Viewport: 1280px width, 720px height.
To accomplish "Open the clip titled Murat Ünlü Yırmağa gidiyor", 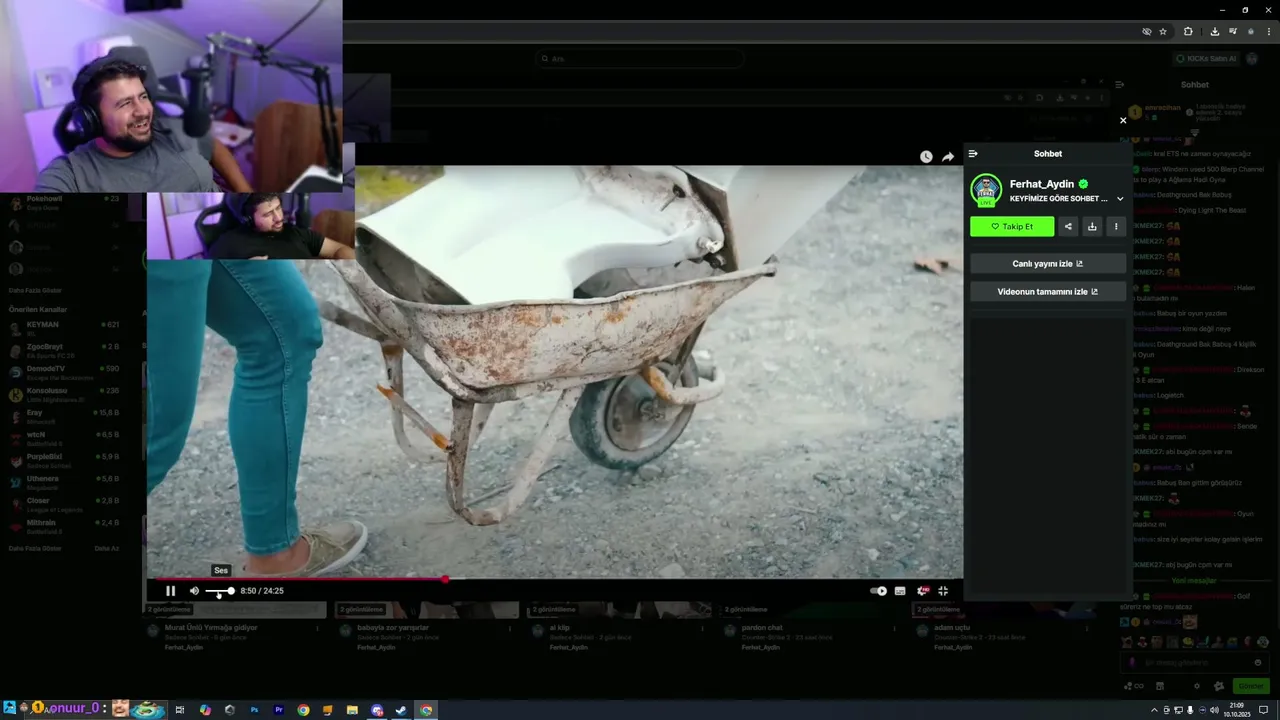I will [x=211, y=628].
